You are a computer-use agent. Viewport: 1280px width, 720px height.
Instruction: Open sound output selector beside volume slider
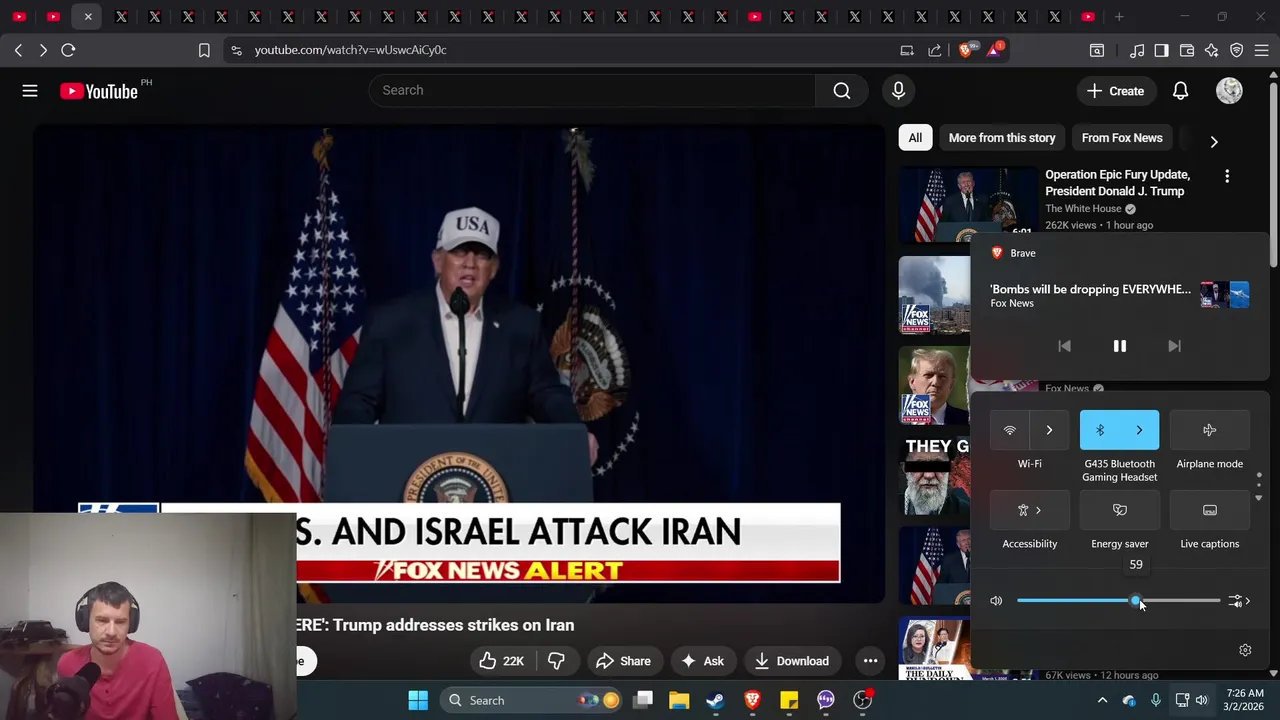click(1239, 601)
